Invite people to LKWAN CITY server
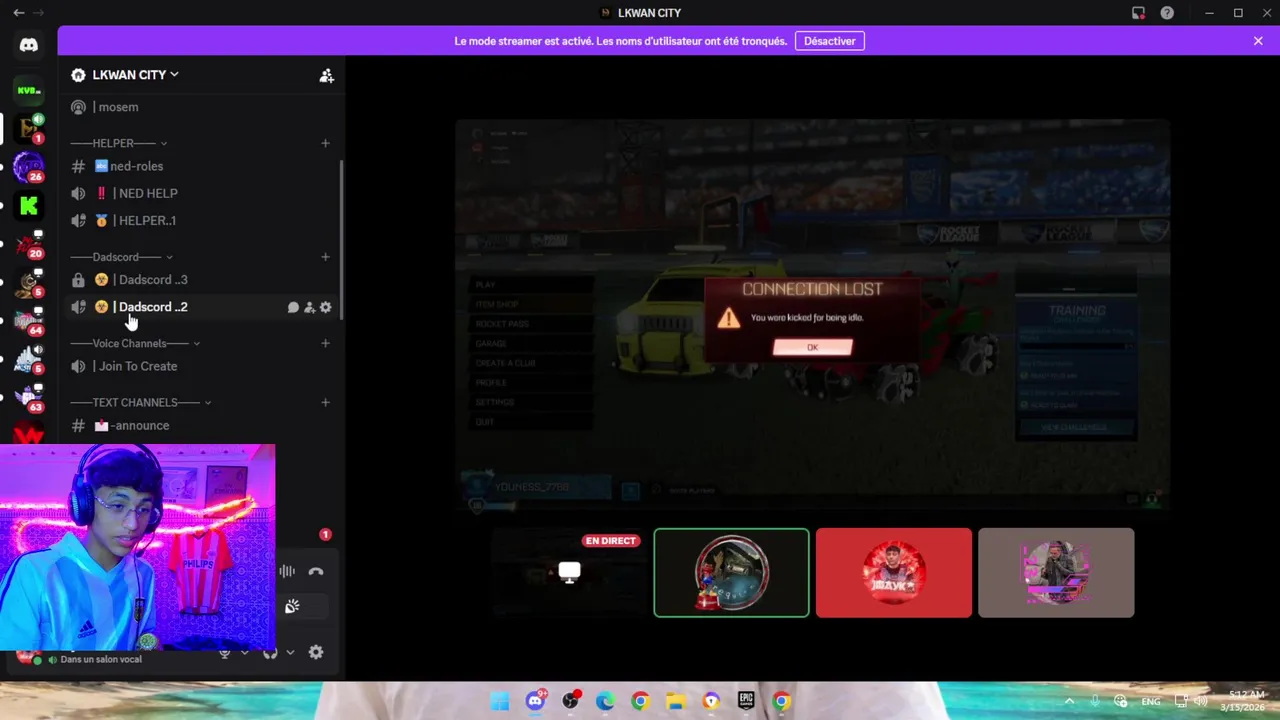Screen dimensions: 1280x720 pyautogui.click(x=326, y=75)
